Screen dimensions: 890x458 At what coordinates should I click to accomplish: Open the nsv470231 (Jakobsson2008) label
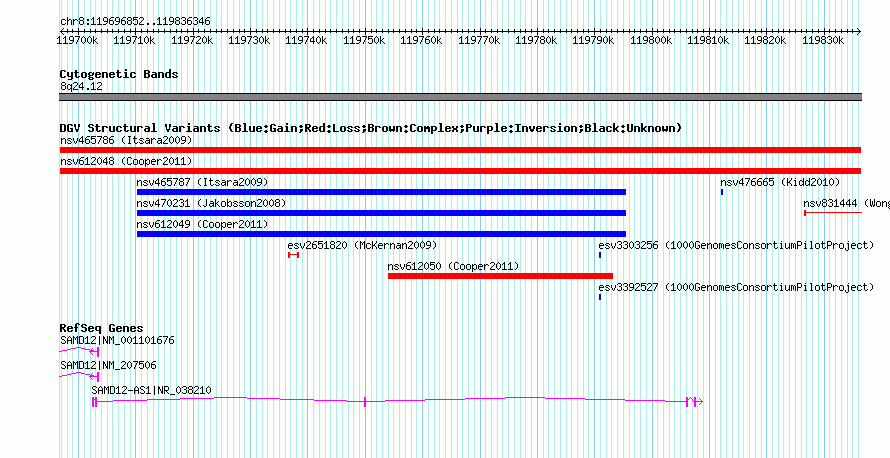pos(211,203)
